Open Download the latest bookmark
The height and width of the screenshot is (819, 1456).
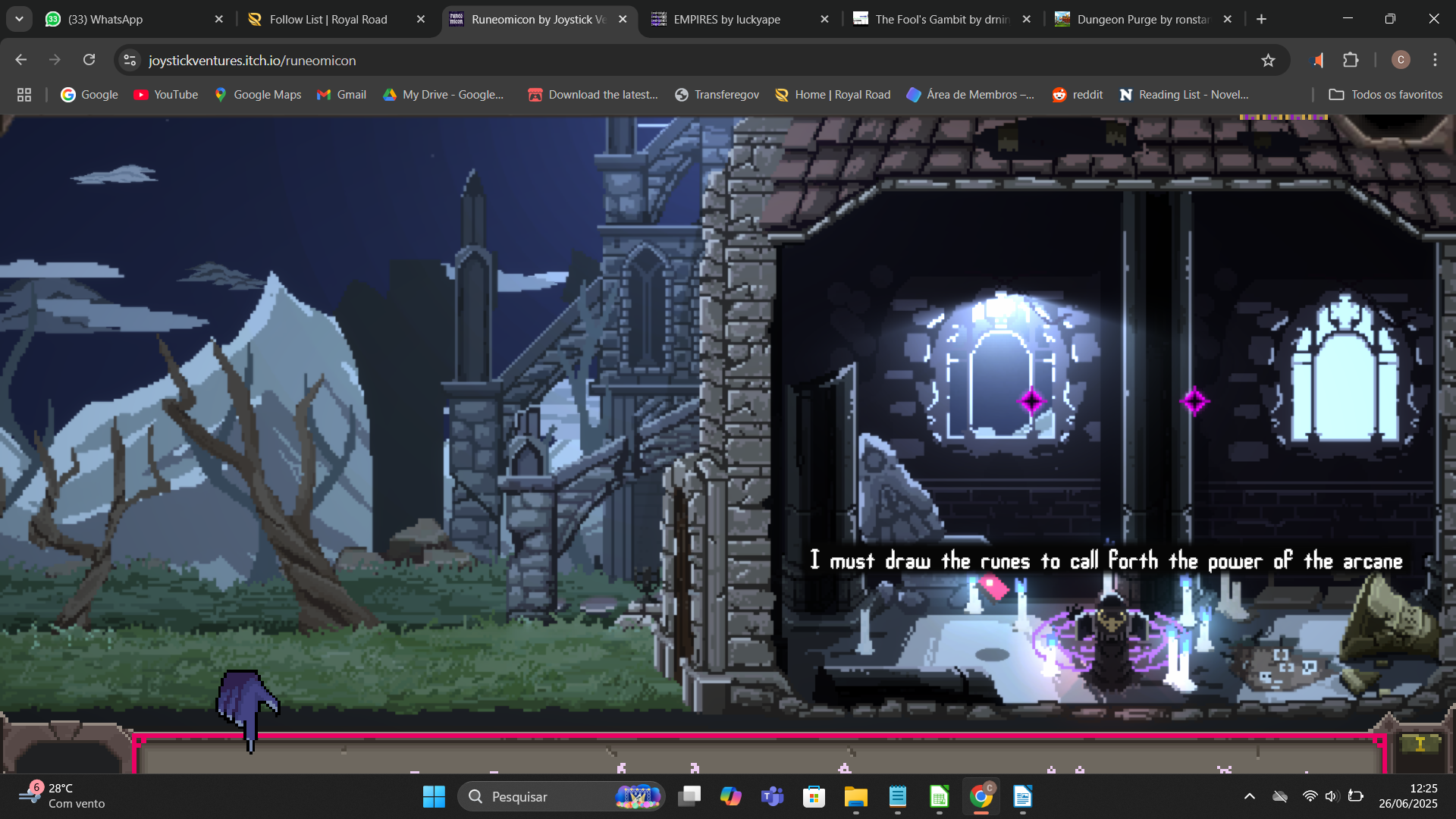pyautogui.click(x=593, y=95)
